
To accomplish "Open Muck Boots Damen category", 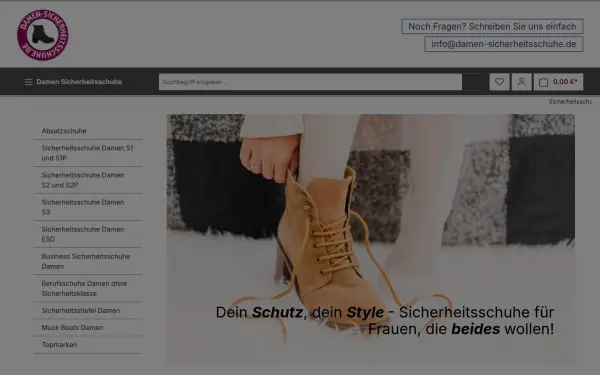I will [x=88, y=328].
